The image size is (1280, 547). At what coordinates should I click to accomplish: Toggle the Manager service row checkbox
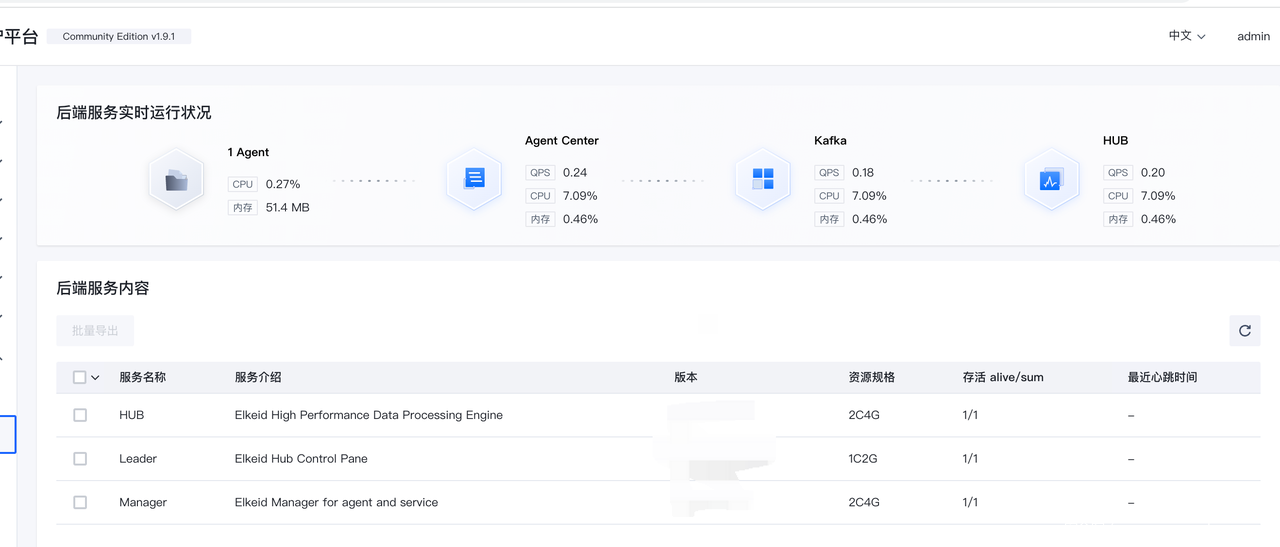(80, 503)
